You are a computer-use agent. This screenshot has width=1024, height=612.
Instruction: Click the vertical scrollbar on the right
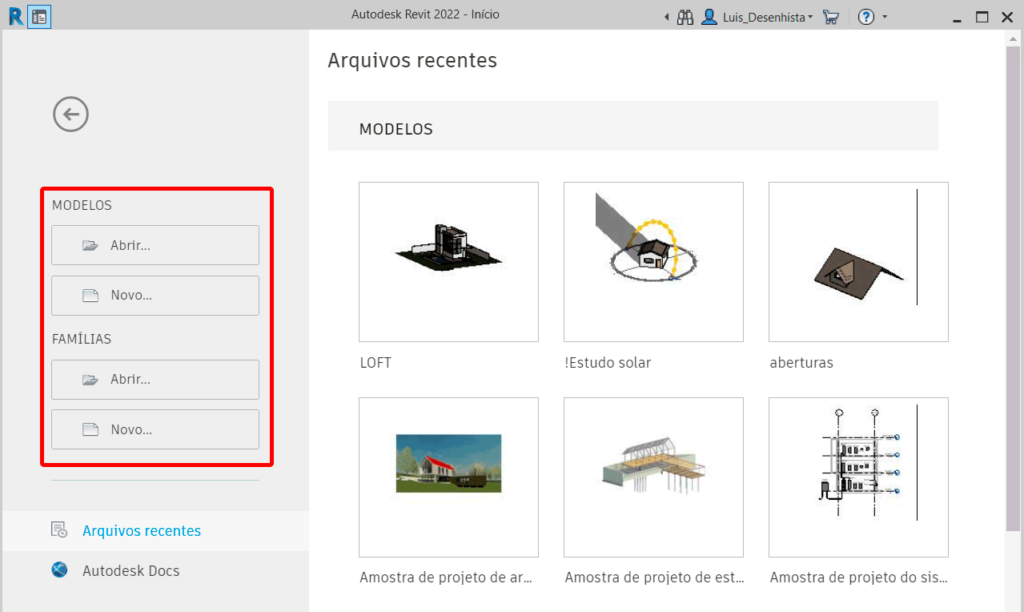click(1013, 287)
